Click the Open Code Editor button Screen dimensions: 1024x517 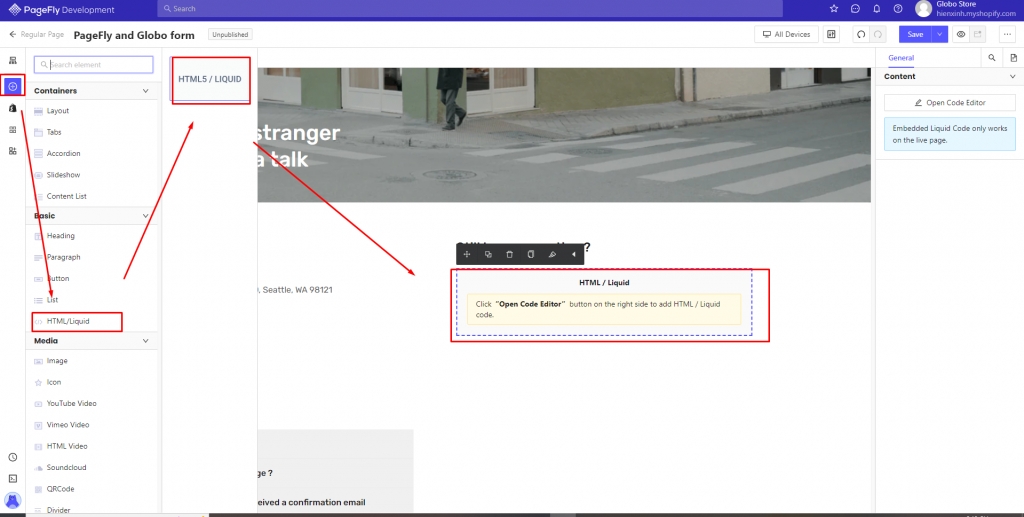click(x=950, y=102)
